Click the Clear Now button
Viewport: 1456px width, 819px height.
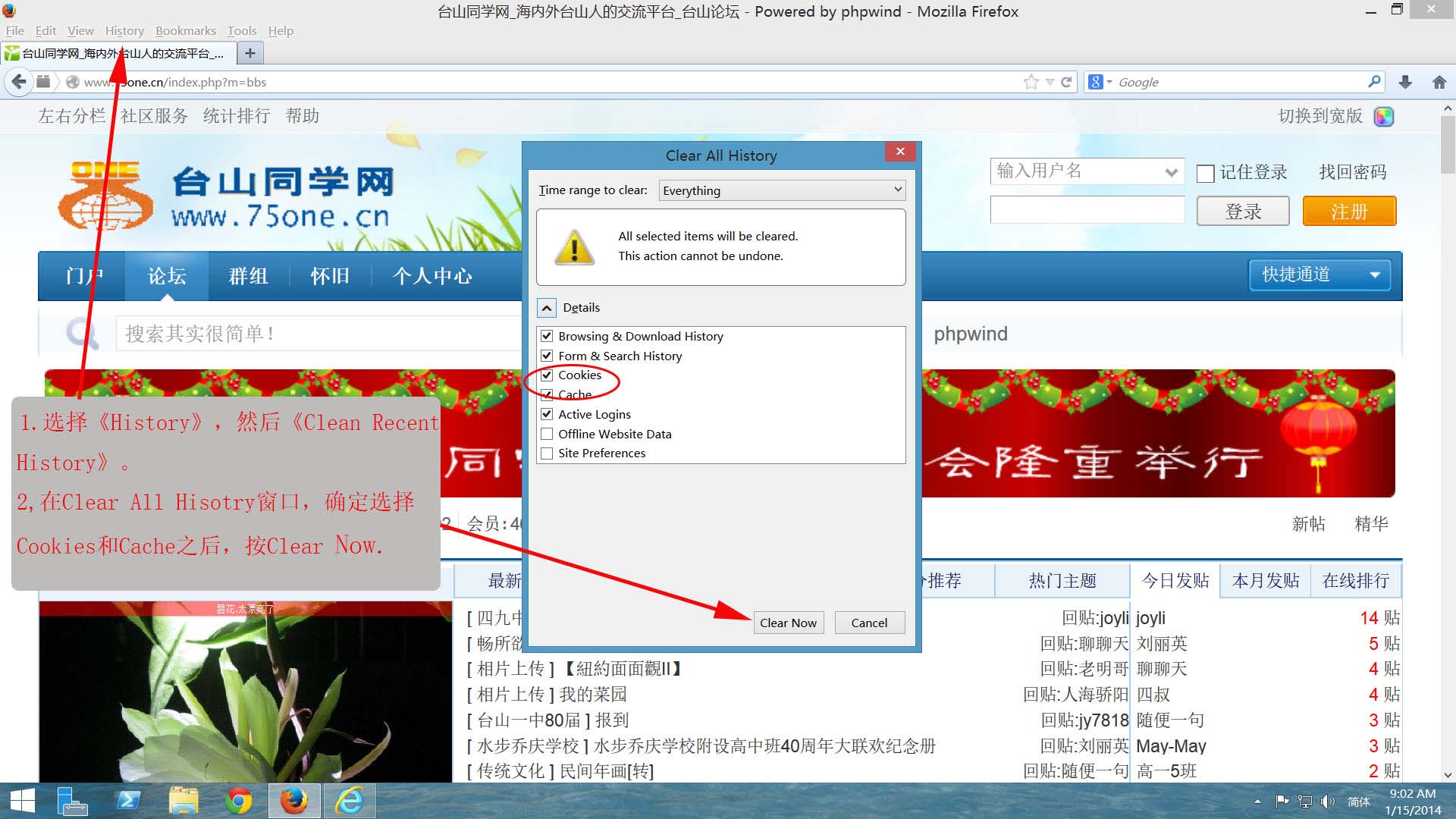tap(788, 622)
